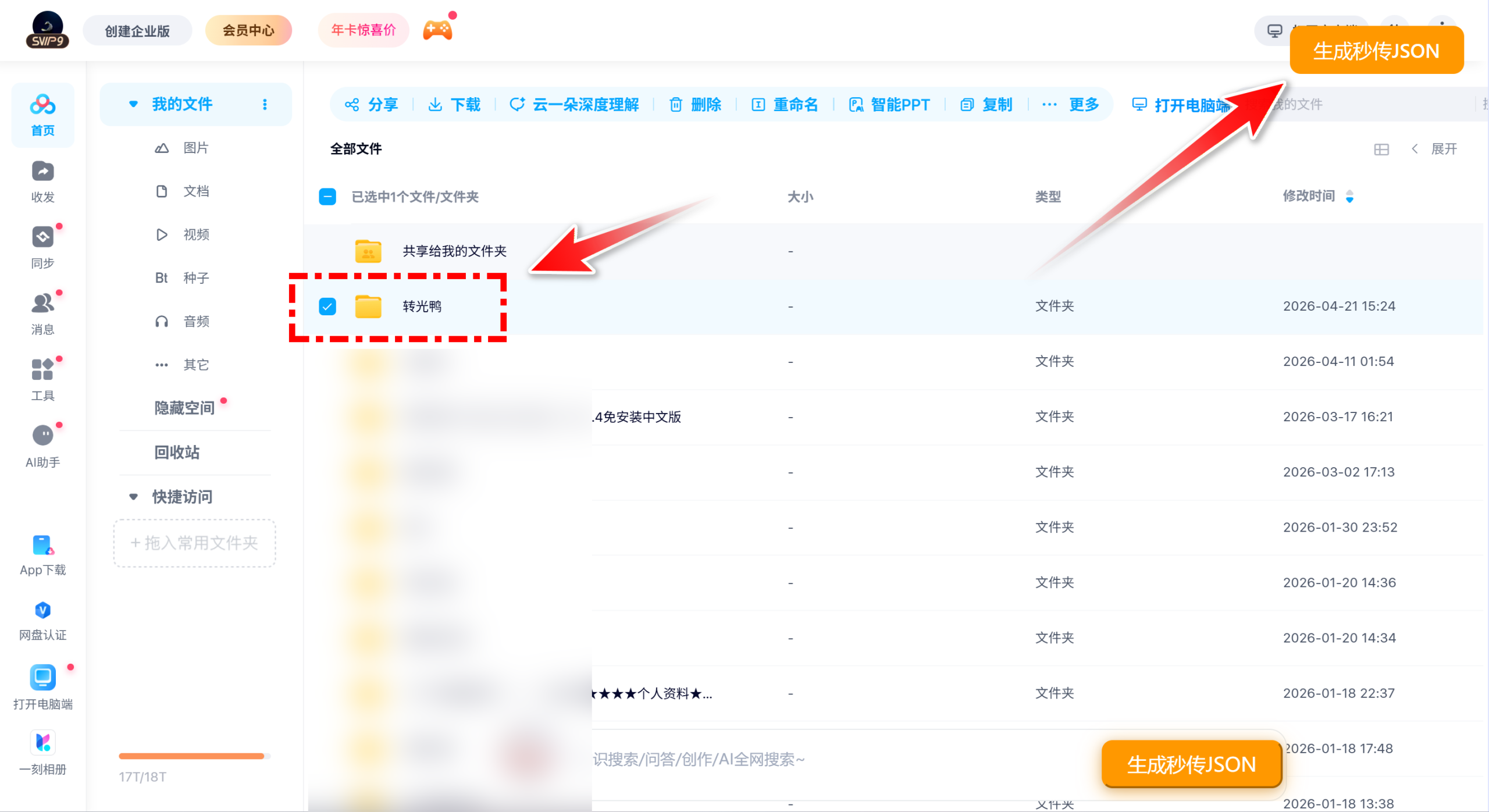The height and width of the screenshot is (812, 1489).
Task: Toggle the select-all header checkbox
Action: click(x=327, y=197)
